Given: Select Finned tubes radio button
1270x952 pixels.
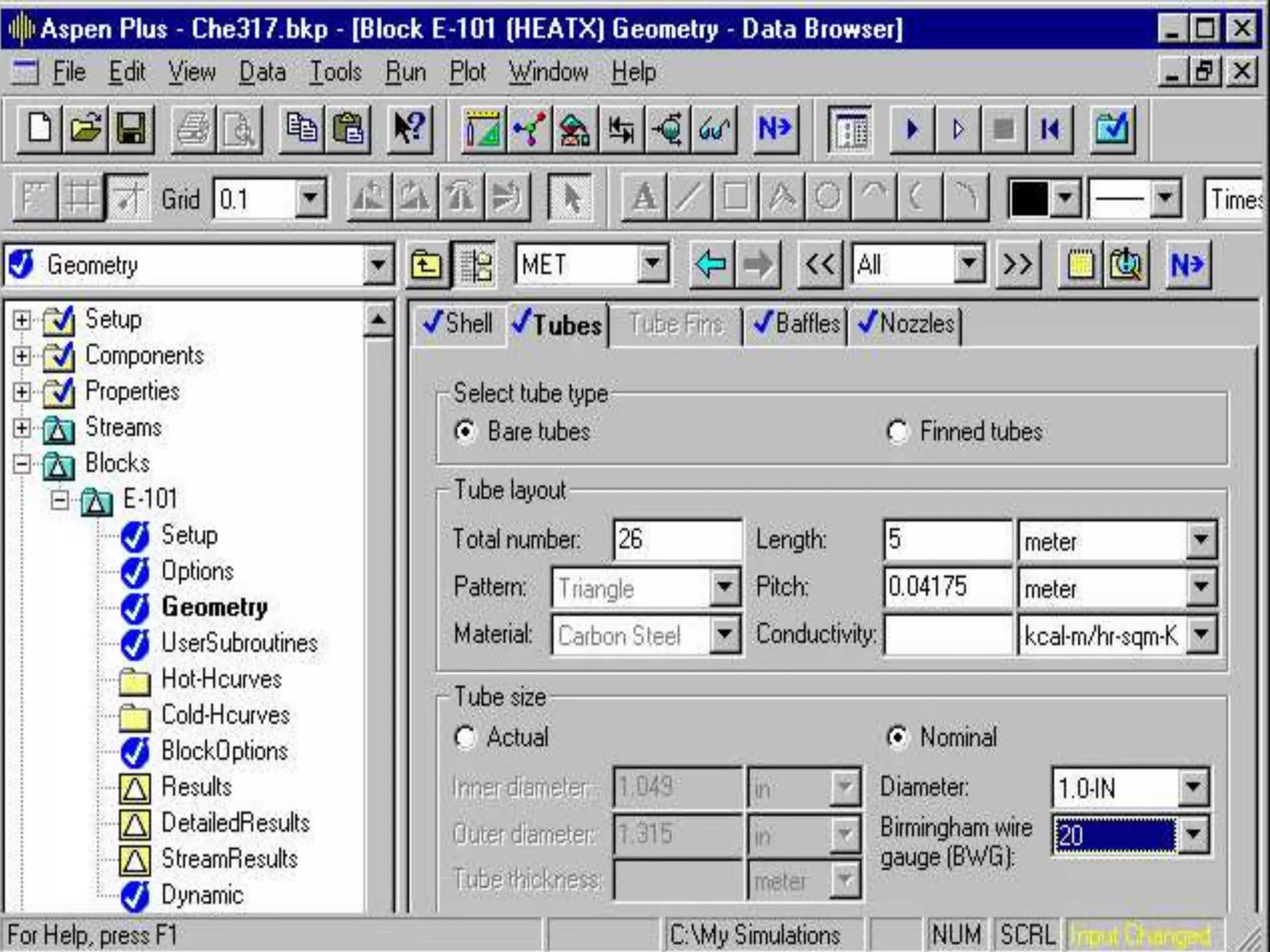Looking at the screenshot, I should [897, 431].
